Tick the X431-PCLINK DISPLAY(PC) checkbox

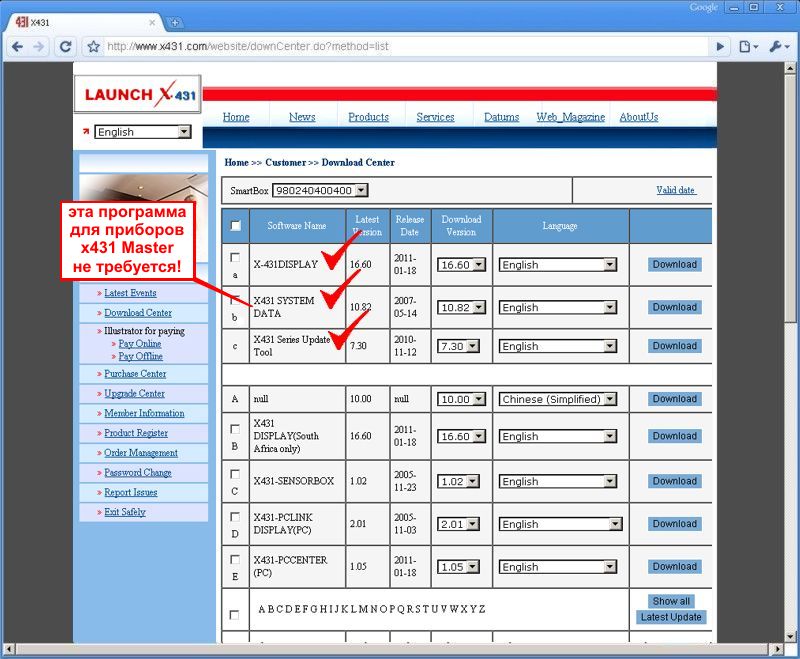click(x=235, y=517)
